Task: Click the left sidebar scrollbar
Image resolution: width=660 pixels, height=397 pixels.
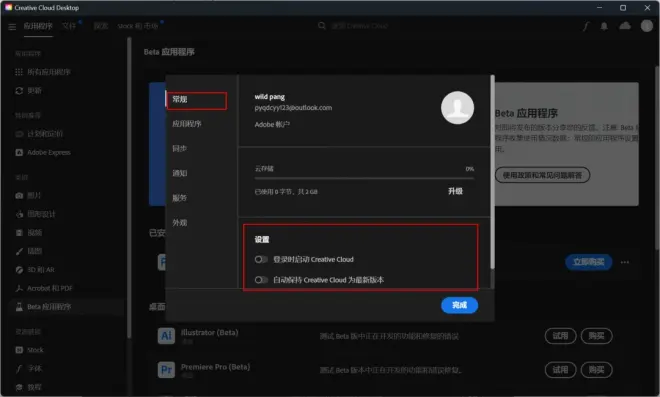Action: tap(129, 187)
